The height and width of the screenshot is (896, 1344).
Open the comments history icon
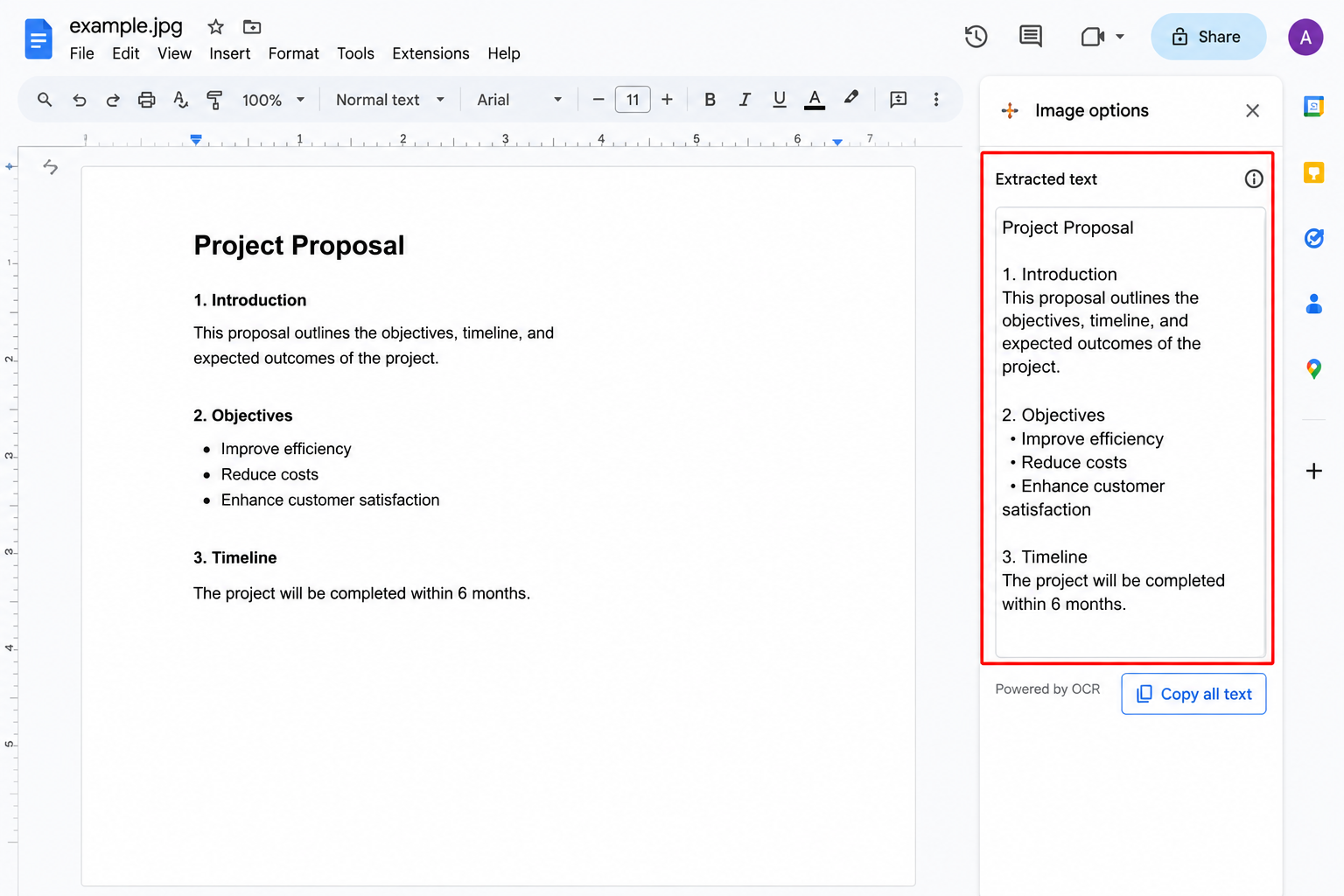tap(1031, 37)
